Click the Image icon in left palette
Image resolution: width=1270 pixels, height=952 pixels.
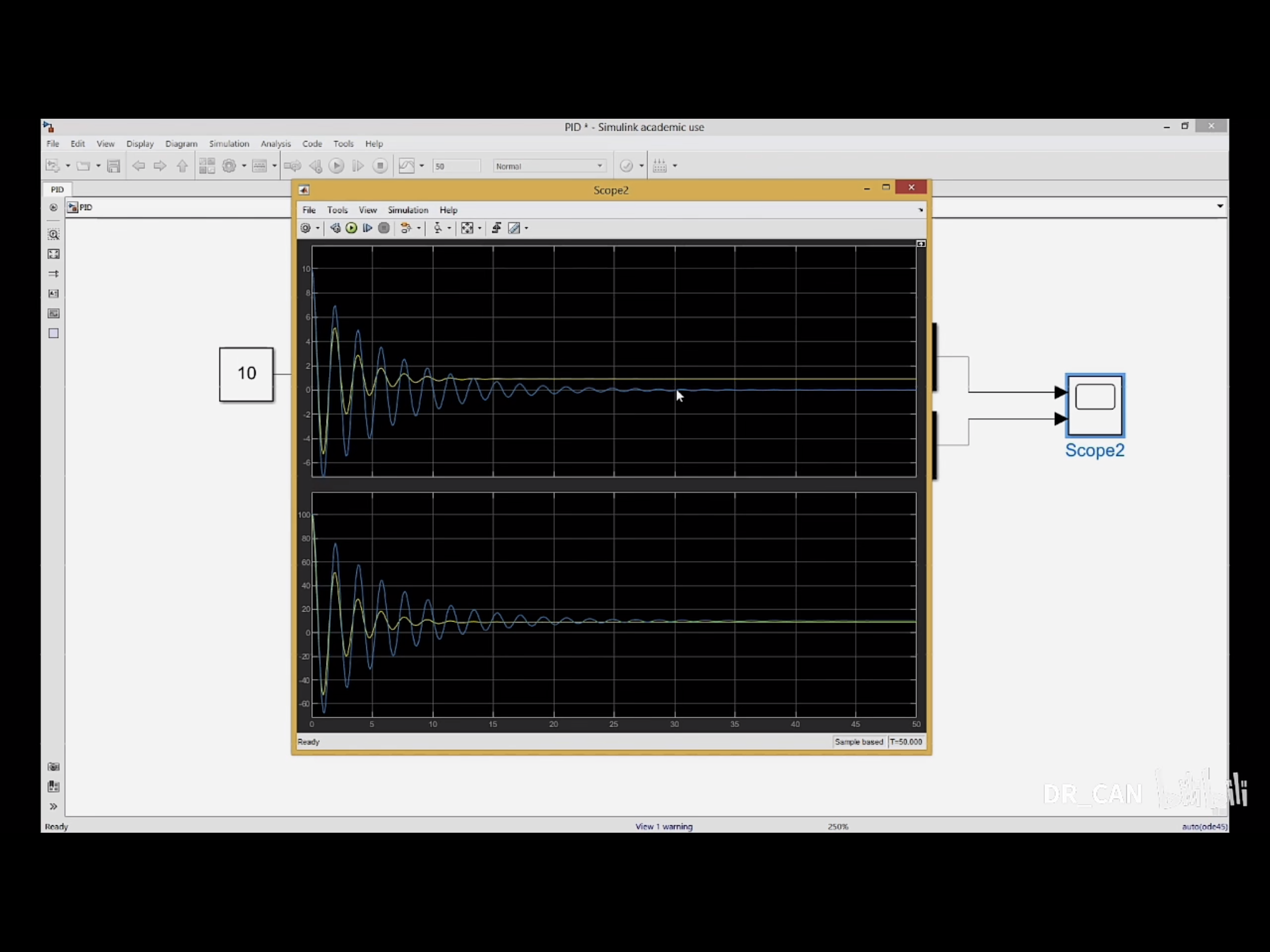pos(54,313)
